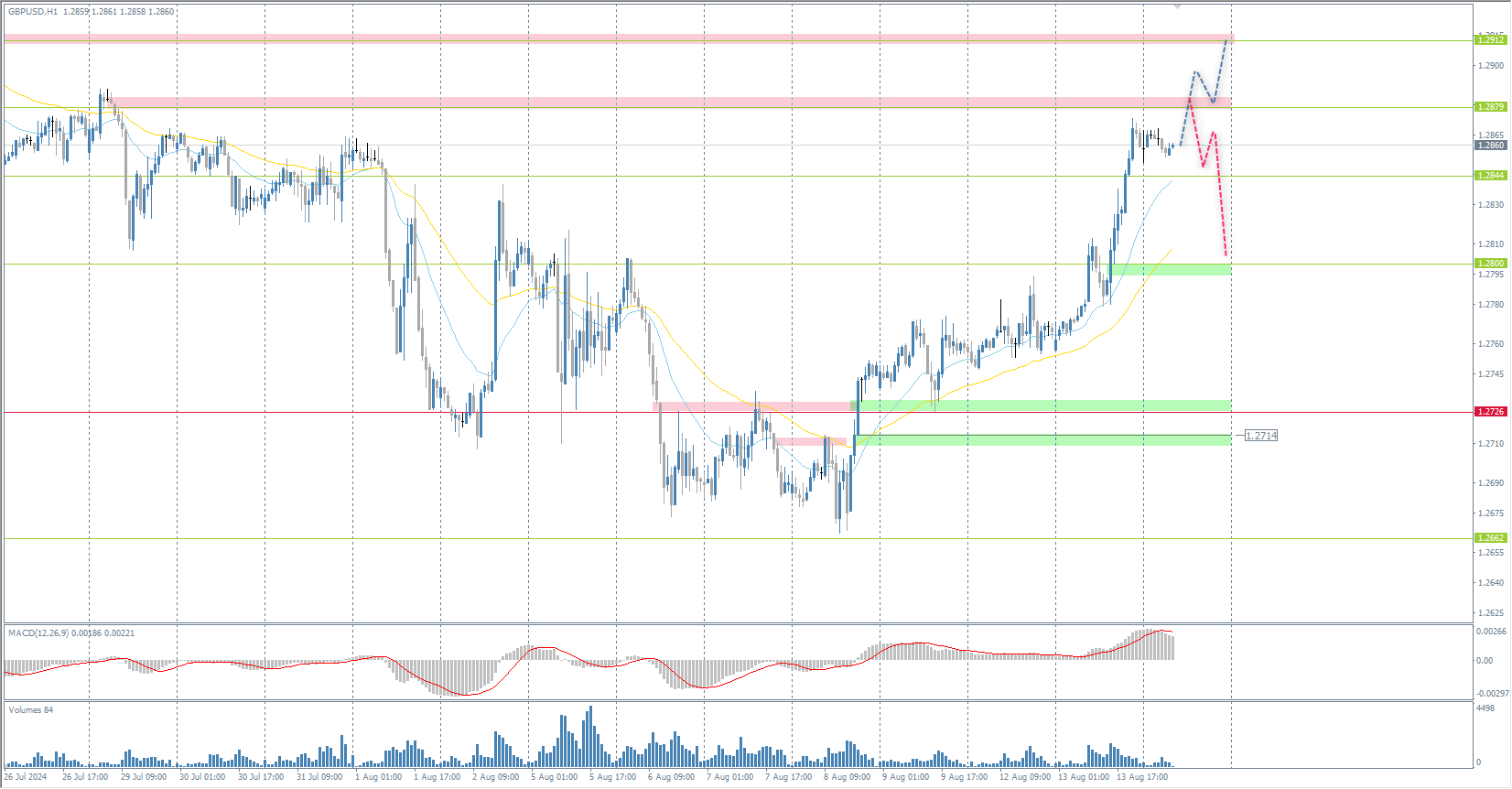Viewport: 1512px width, 789px height.
Task: Click the 30 Jul 17:00 time label
Action: point(261,777)
